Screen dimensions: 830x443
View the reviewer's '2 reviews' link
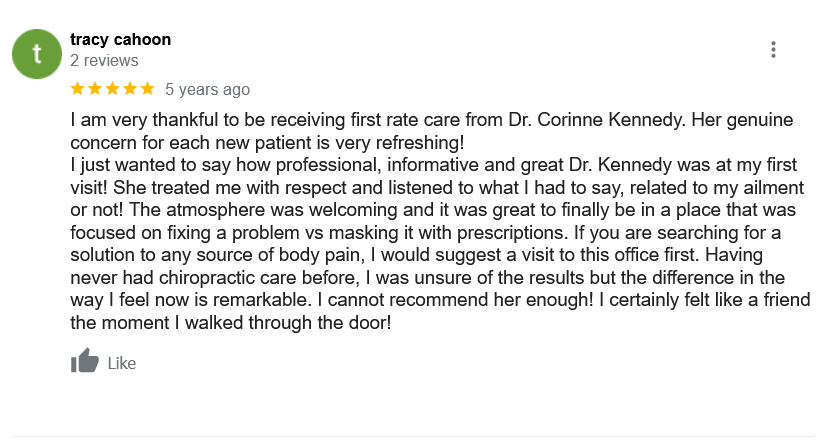(x=104, y=60)
